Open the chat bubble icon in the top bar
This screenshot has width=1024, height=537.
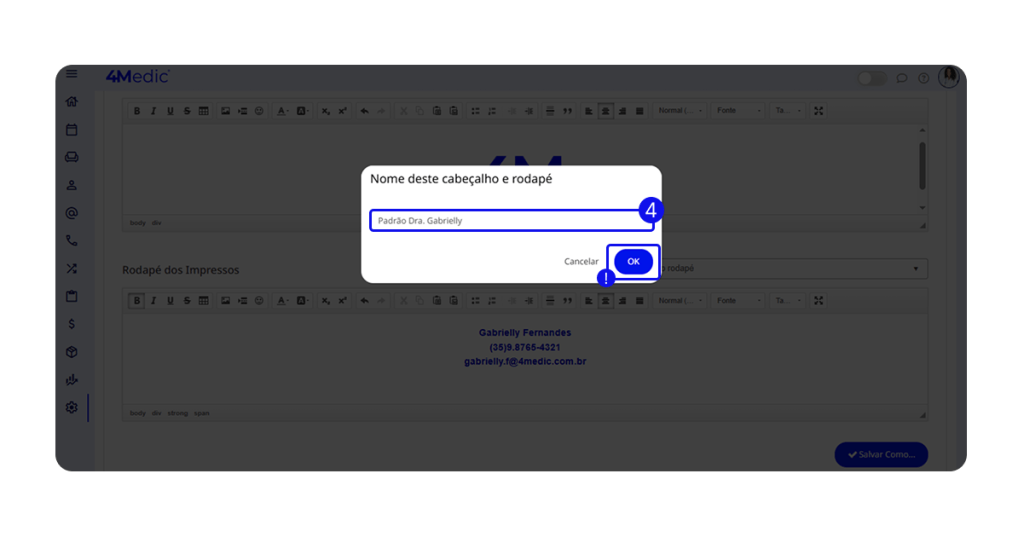coord(901,78)
